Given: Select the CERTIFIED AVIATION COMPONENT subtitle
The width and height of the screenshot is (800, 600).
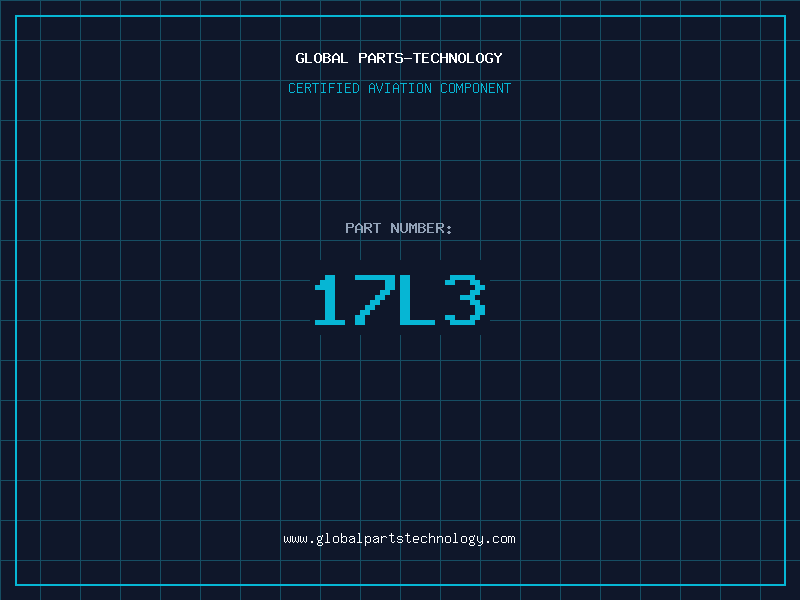Looking at the screenshot, I should coord(399,88).
